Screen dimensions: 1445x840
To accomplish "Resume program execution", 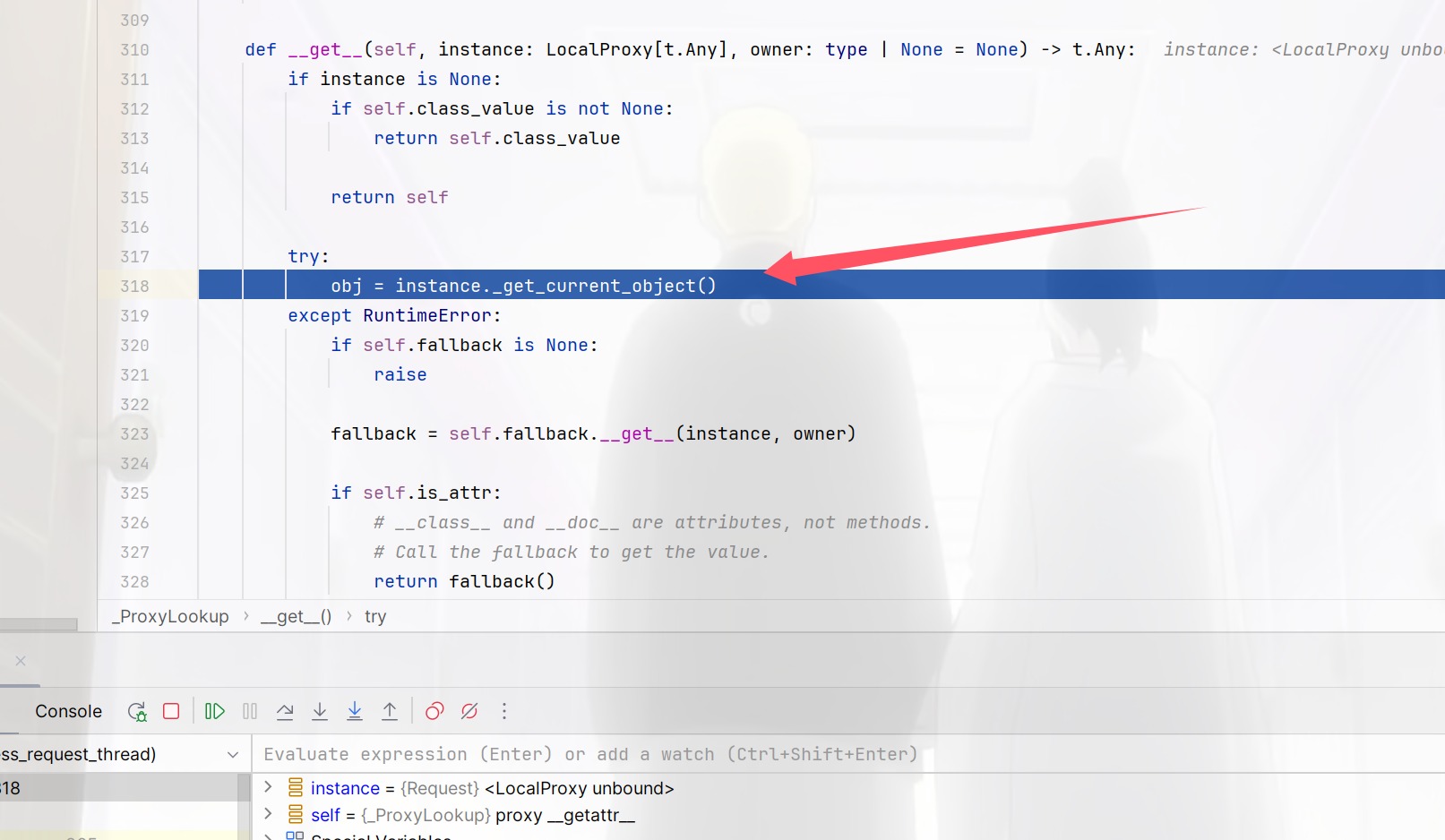I will pyautogui.click(x=215, y=711).
